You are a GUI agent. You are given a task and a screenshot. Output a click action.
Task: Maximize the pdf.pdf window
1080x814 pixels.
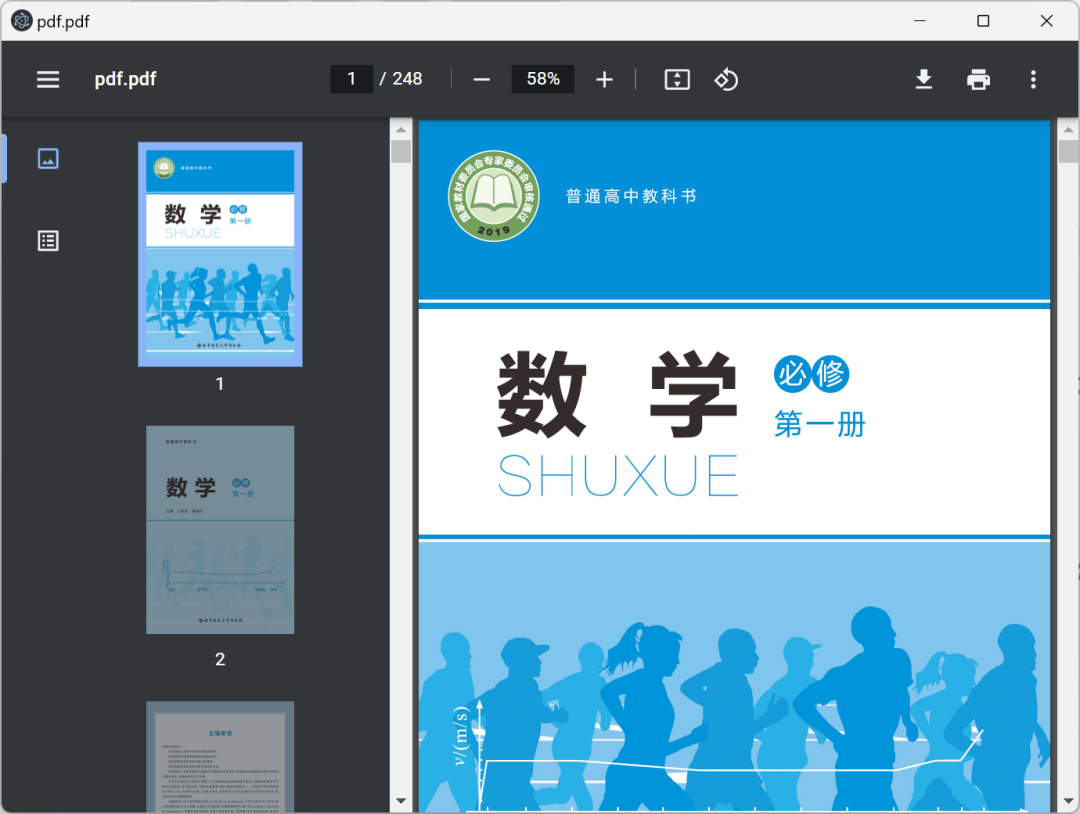click(x=983, y=21)
